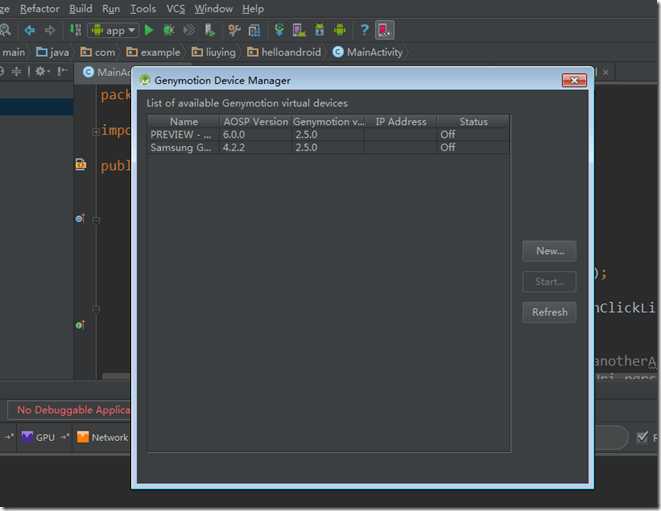Run the app with green play icon
Screen dimensions: 661x511
coord(148,30)
